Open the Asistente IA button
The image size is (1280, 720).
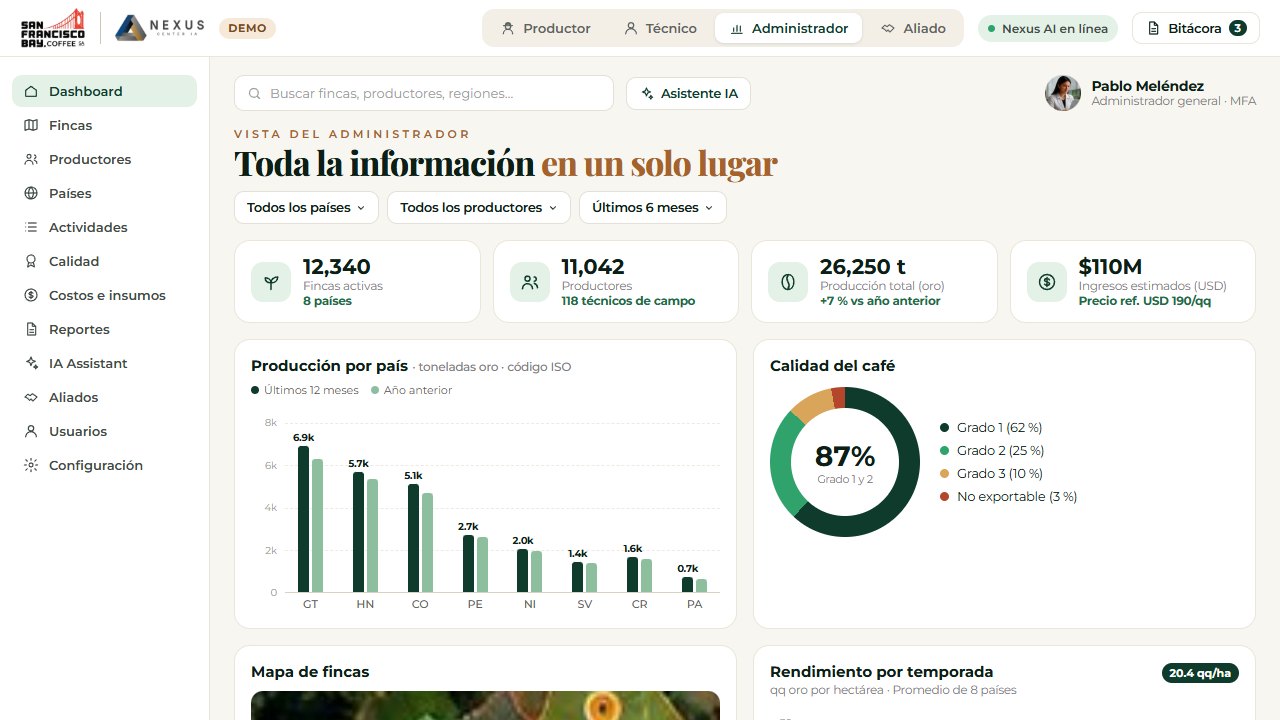click(688, 93)
